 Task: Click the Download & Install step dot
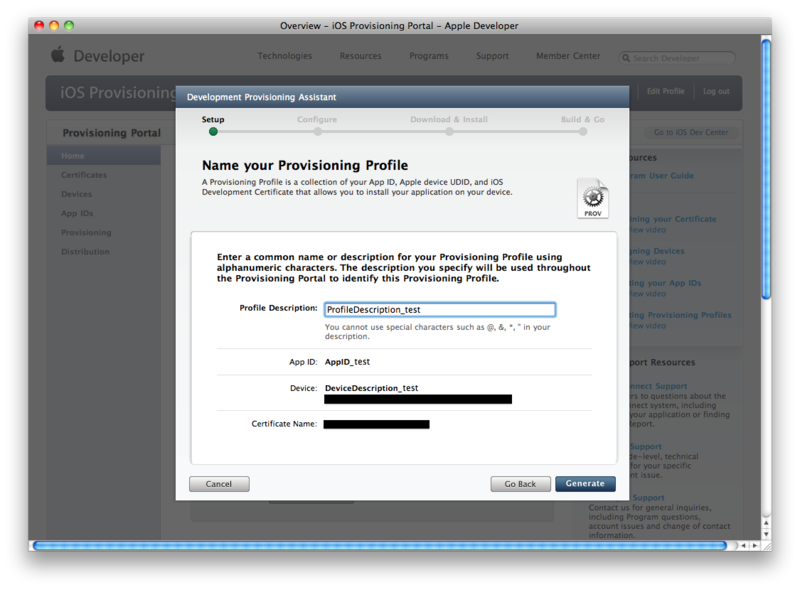point(449,132)
